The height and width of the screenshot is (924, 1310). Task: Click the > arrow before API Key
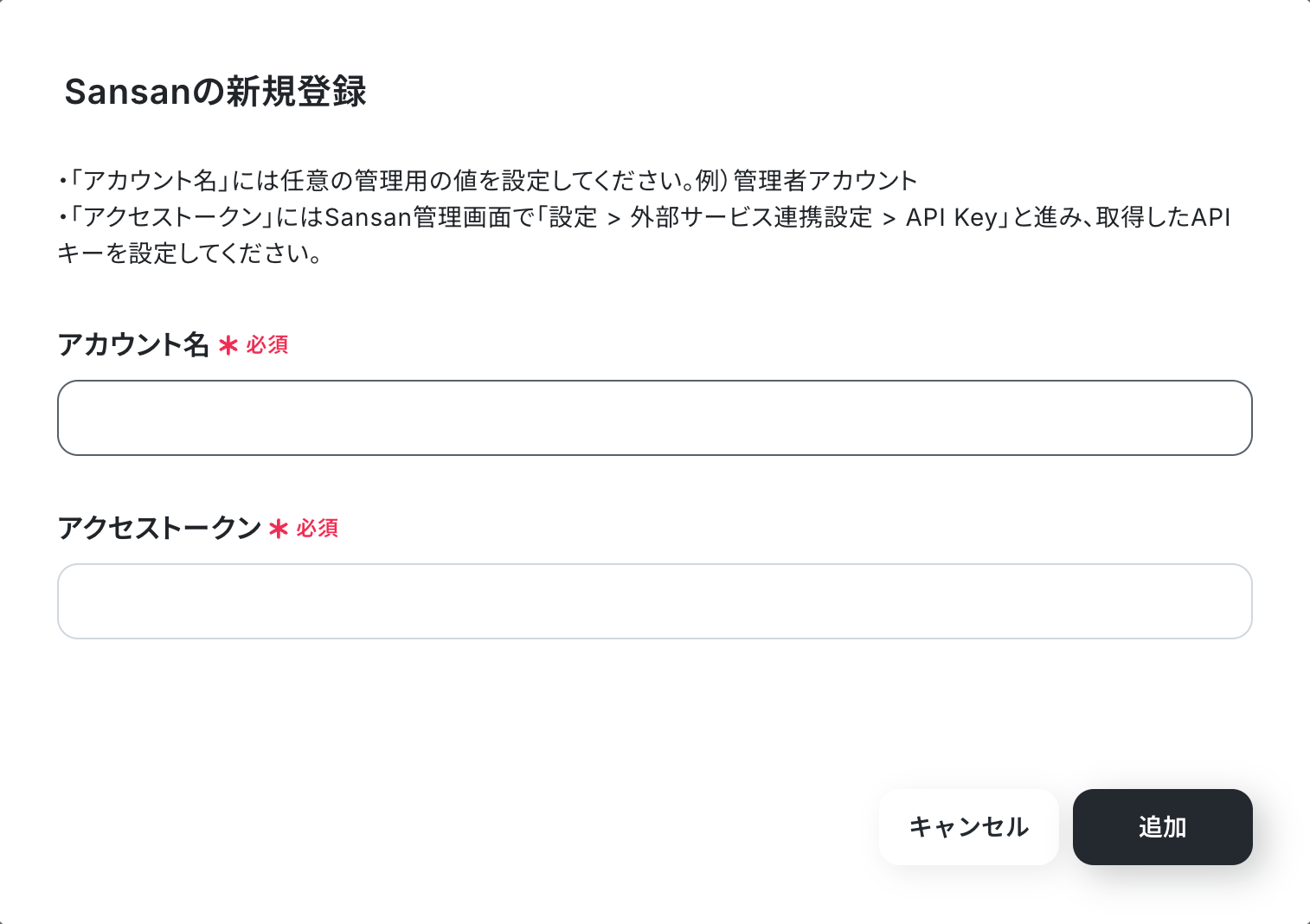pyautogui.click(x=889, y=219)
